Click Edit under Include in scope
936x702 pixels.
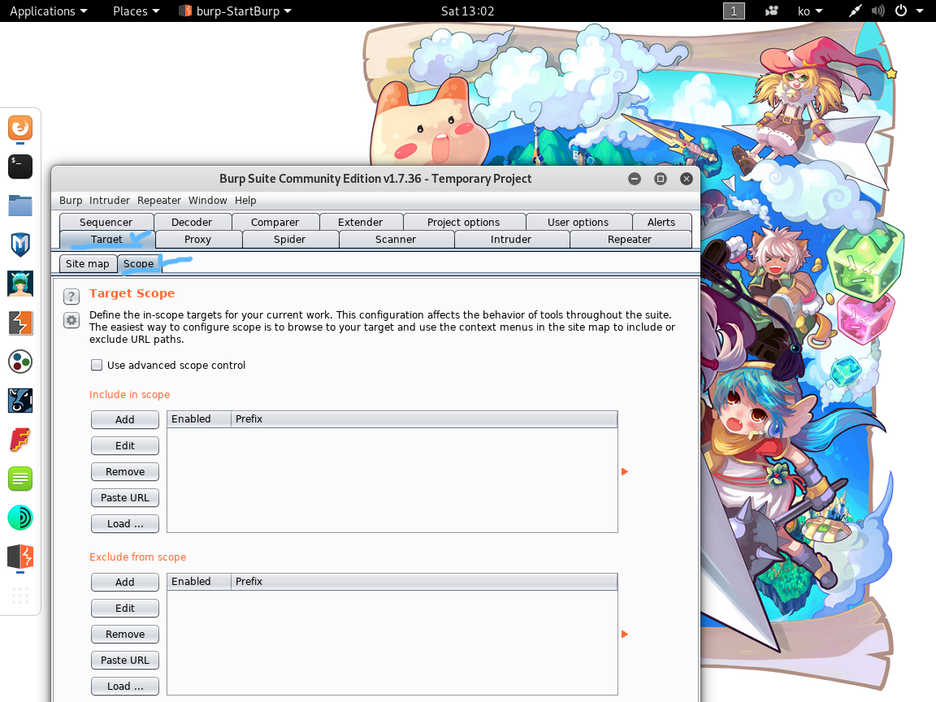pos(125,446)
